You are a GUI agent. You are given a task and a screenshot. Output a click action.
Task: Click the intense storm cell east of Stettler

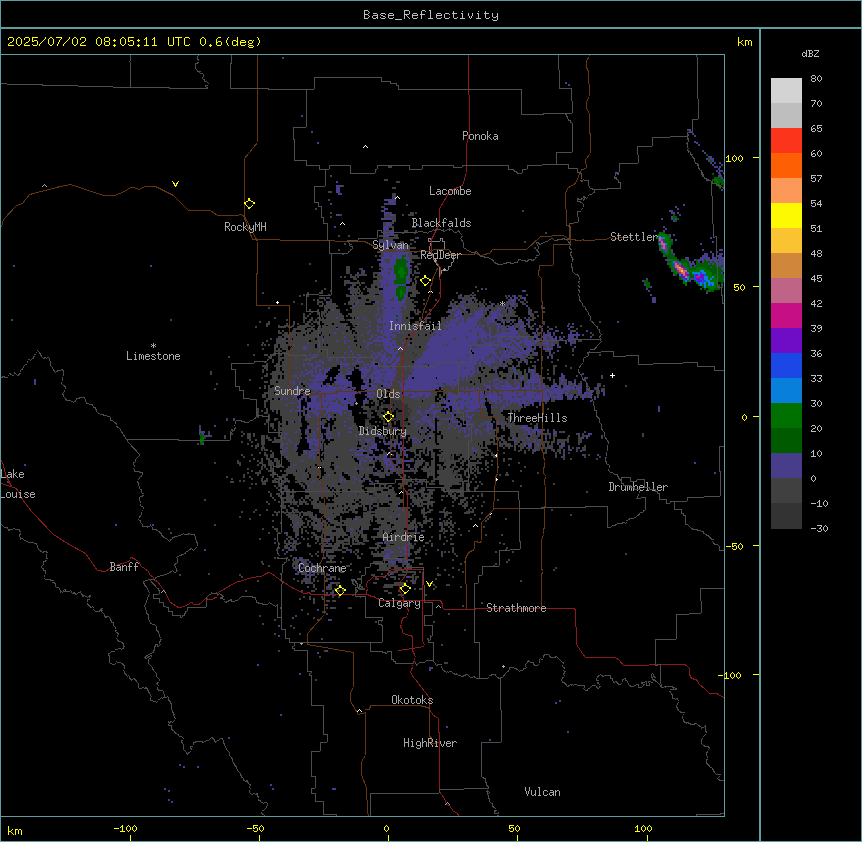(682, 269)
